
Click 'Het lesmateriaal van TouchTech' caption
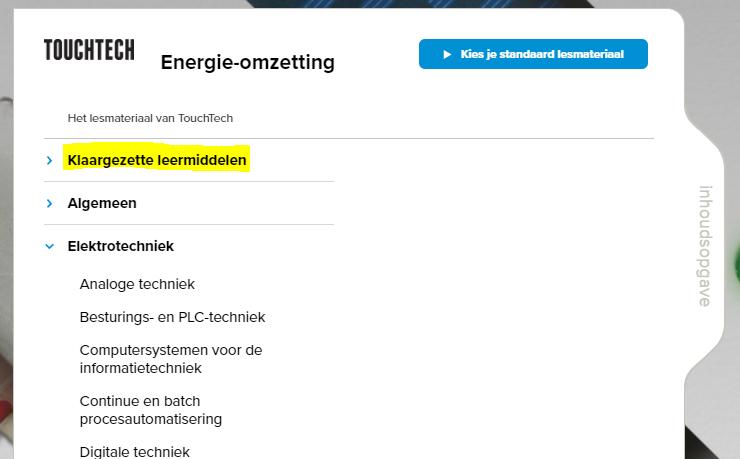pos(150,118)
